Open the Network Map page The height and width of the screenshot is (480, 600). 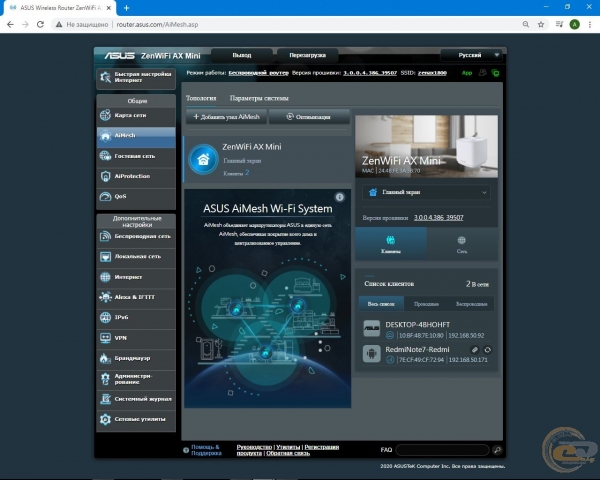click(136, 115)
